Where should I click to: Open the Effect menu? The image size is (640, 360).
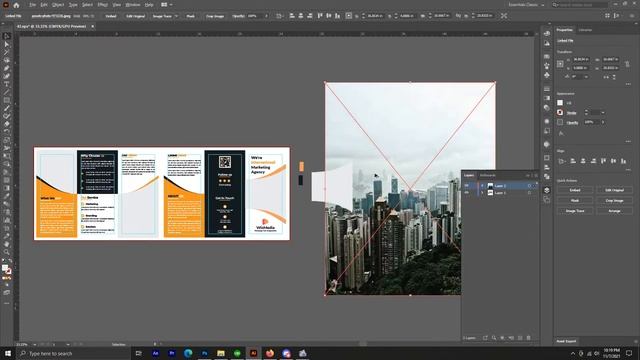[x=102, y=5]
